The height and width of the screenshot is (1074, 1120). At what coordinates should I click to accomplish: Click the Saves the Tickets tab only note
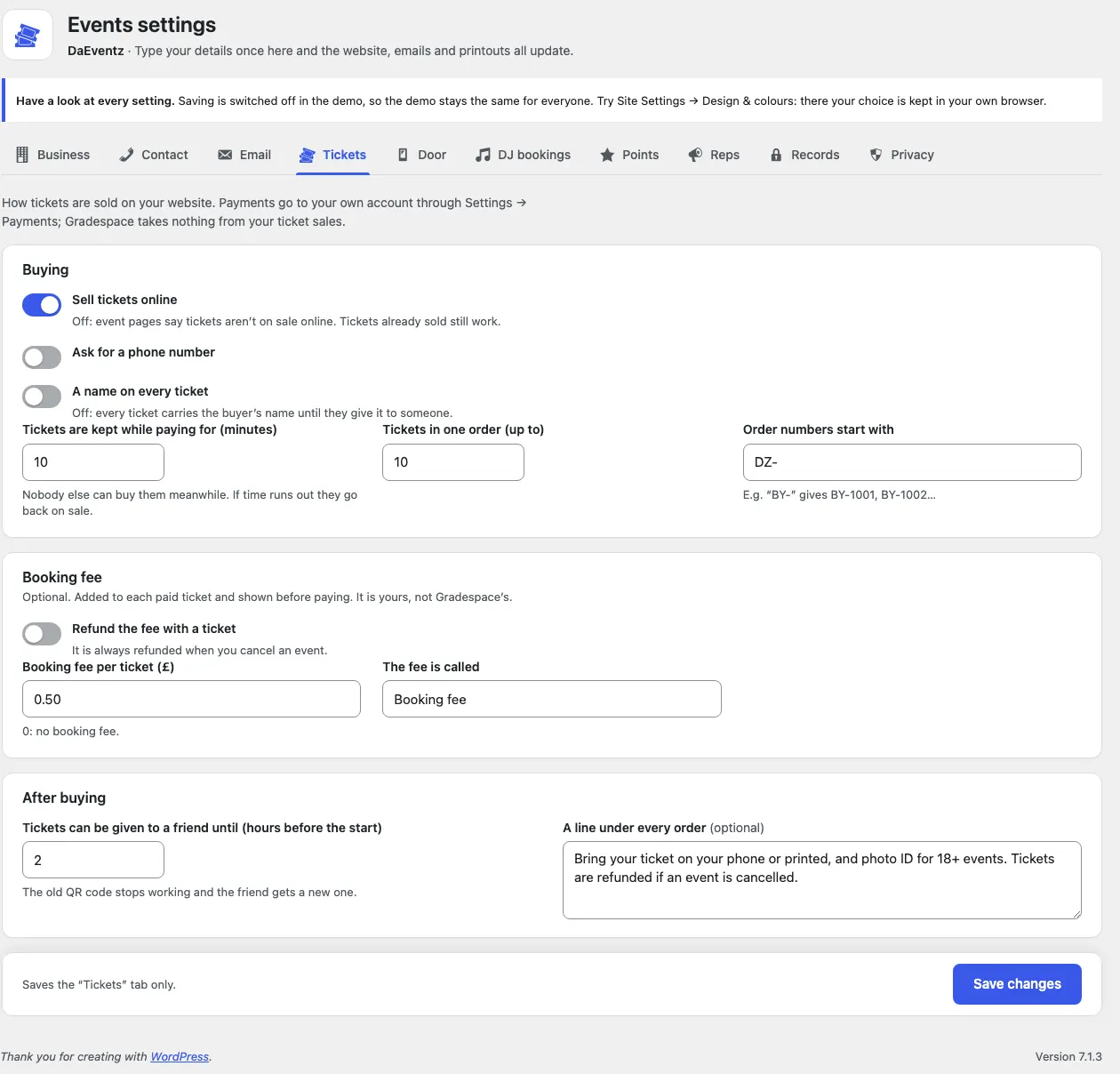(x=100, y=984)
